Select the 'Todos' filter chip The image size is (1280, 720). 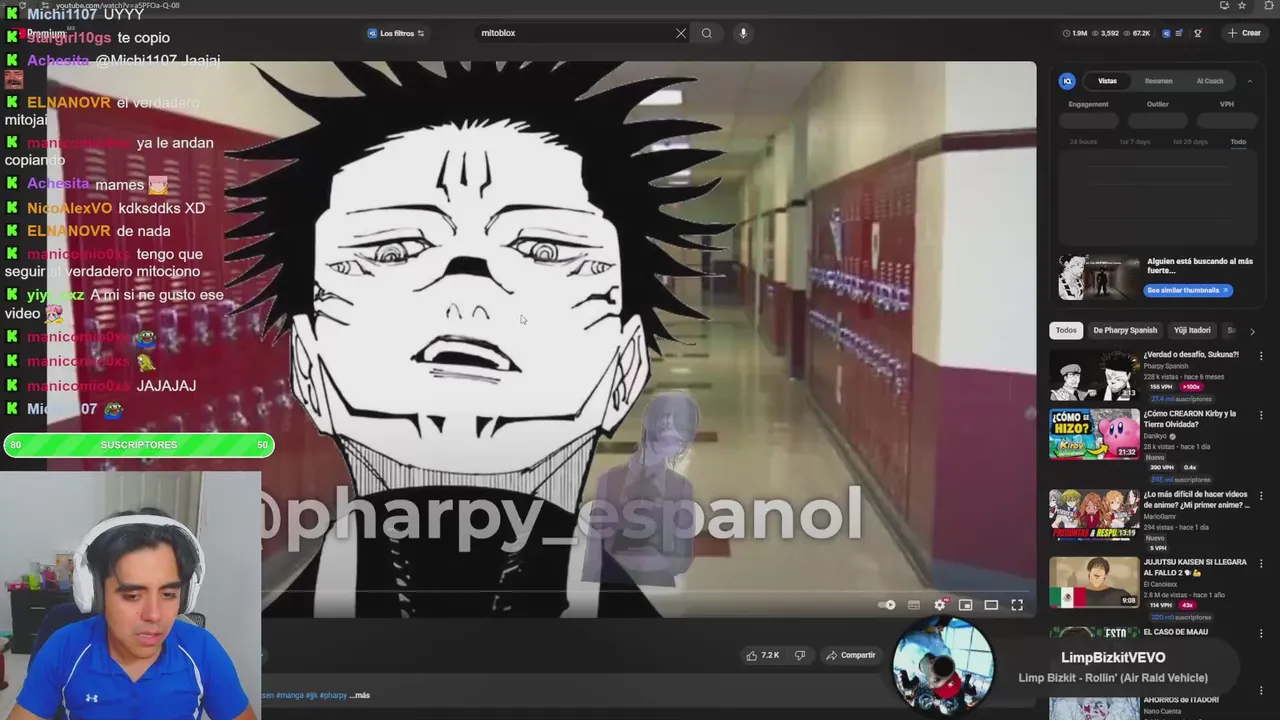pyautogui.click(x=1066, y=330)
